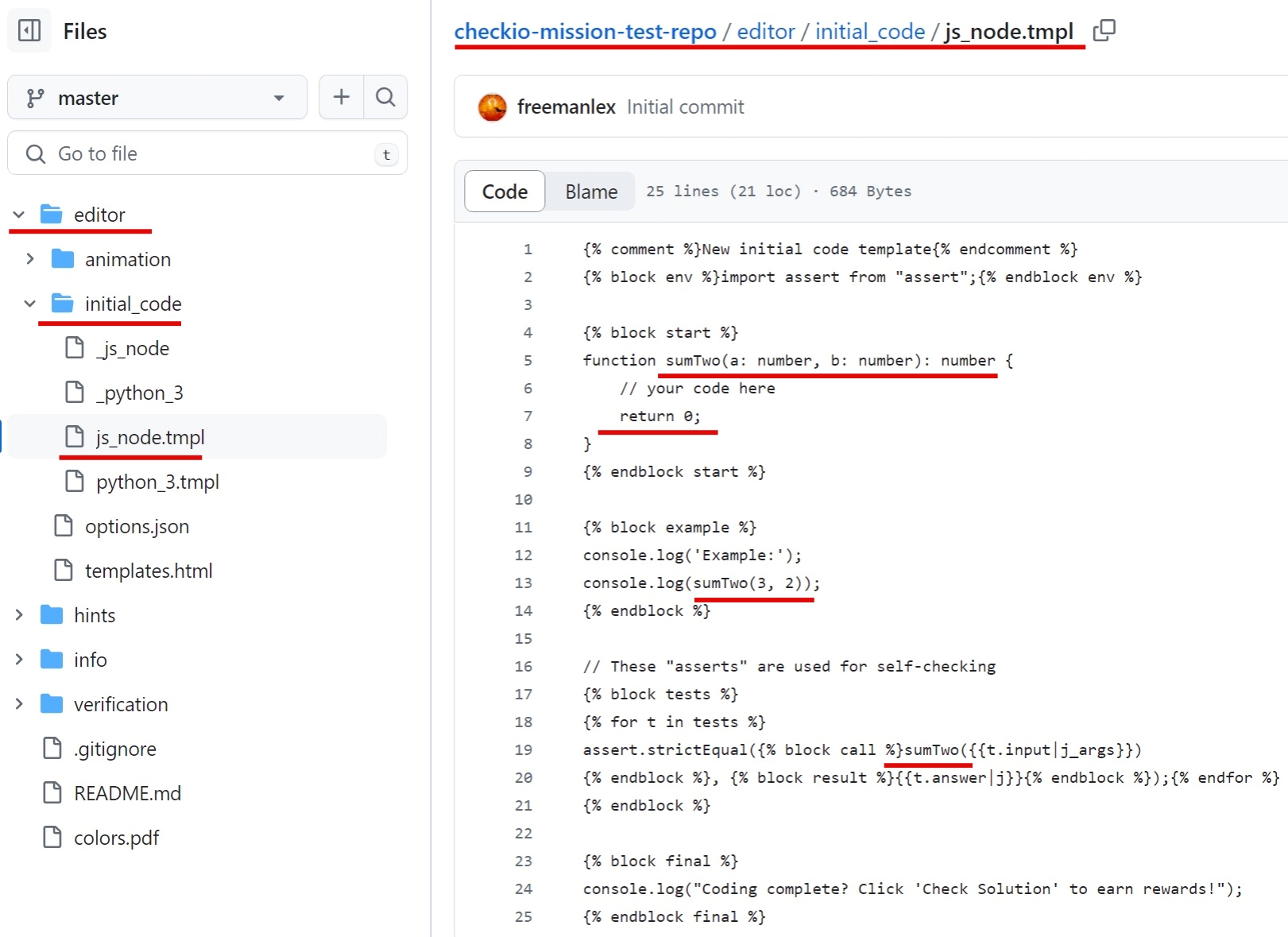
Task: Click the 'Files' sidebar heading
Action: (85, 31)
